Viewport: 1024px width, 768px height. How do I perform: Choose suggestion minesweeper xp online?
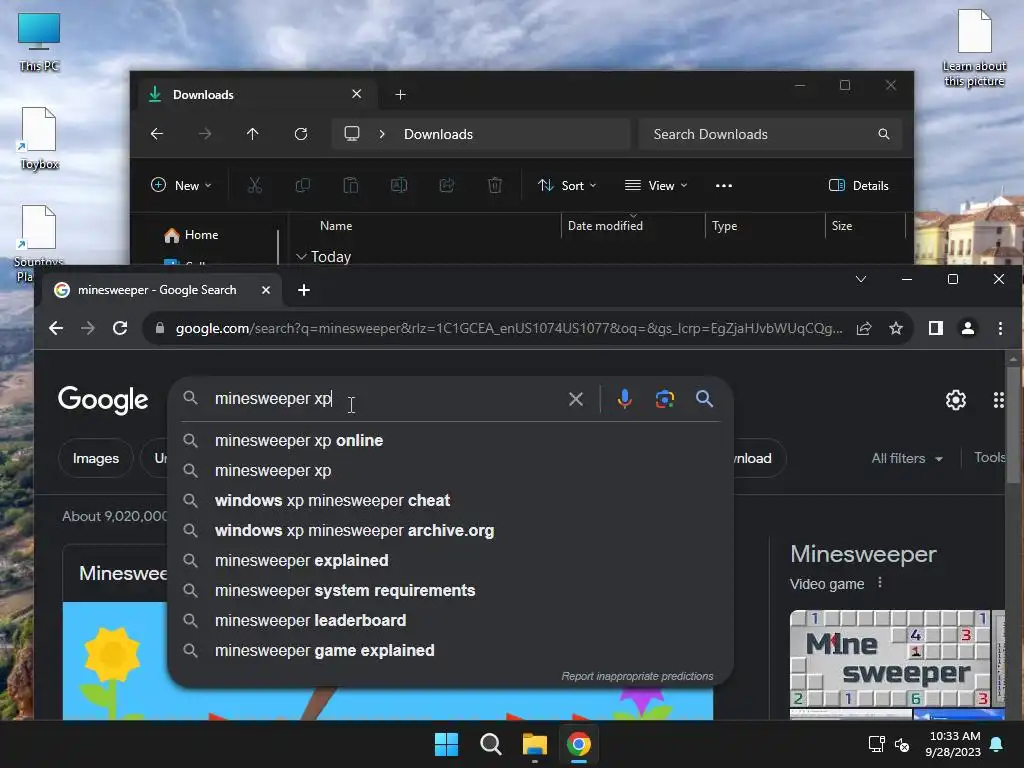click(x=451, y=441)
